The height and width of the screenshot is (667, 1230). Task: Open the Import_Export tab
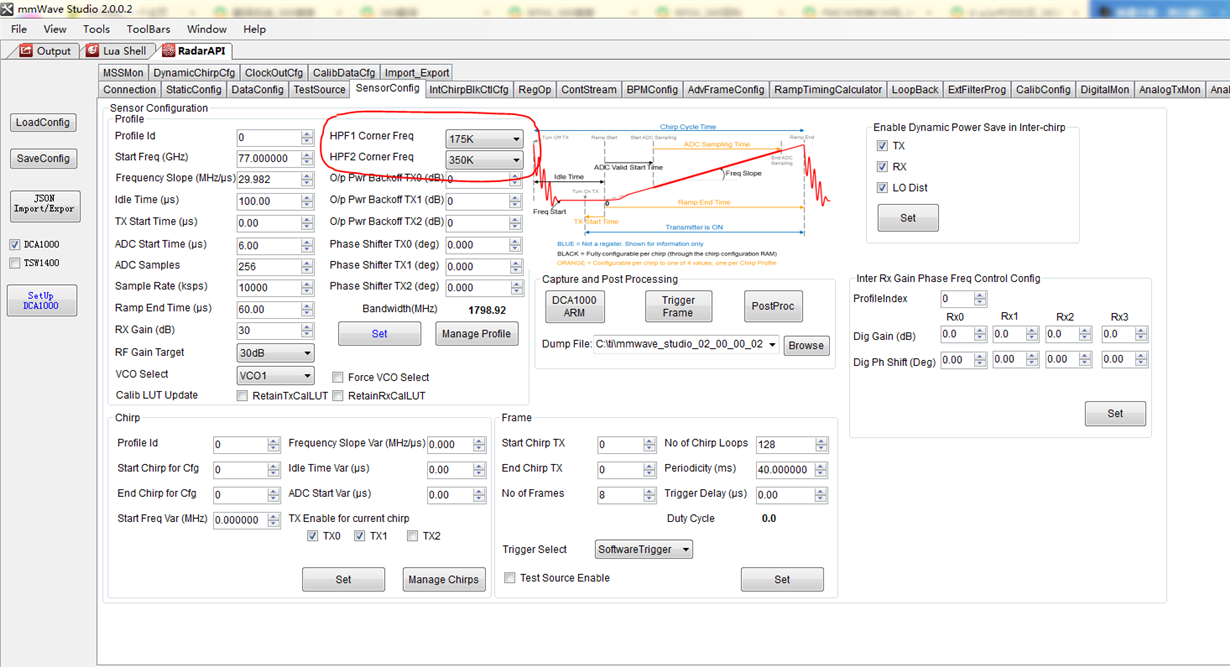(x=417, y=72)
